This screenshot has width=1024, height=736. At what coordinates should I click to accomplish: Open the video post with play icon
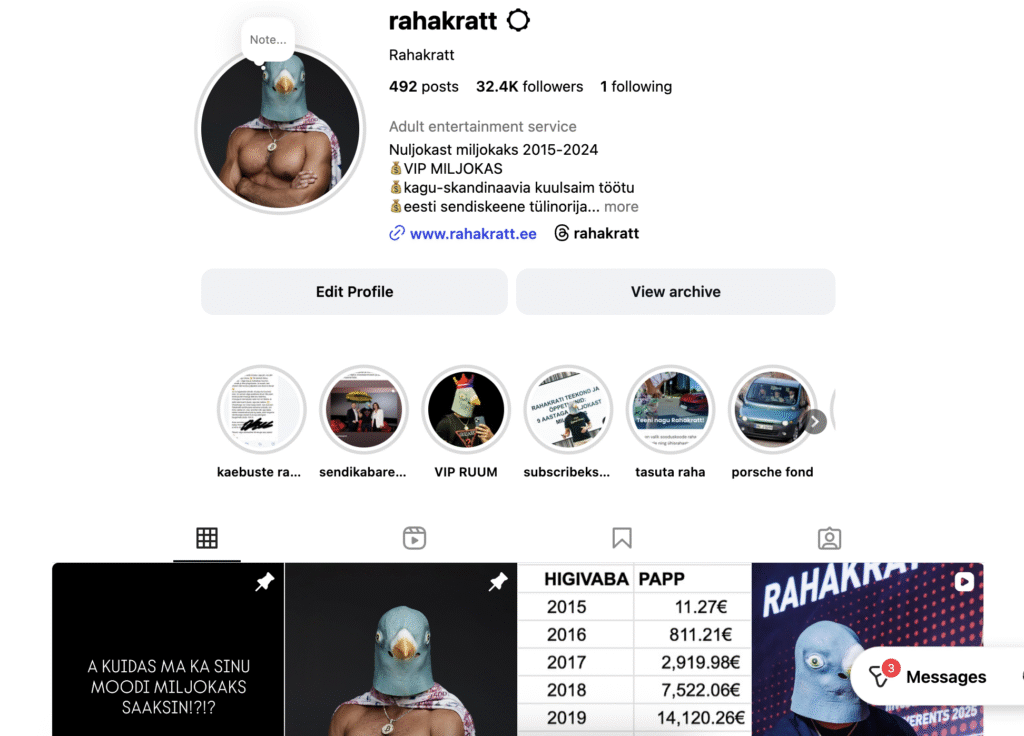[x=868, y=649]
